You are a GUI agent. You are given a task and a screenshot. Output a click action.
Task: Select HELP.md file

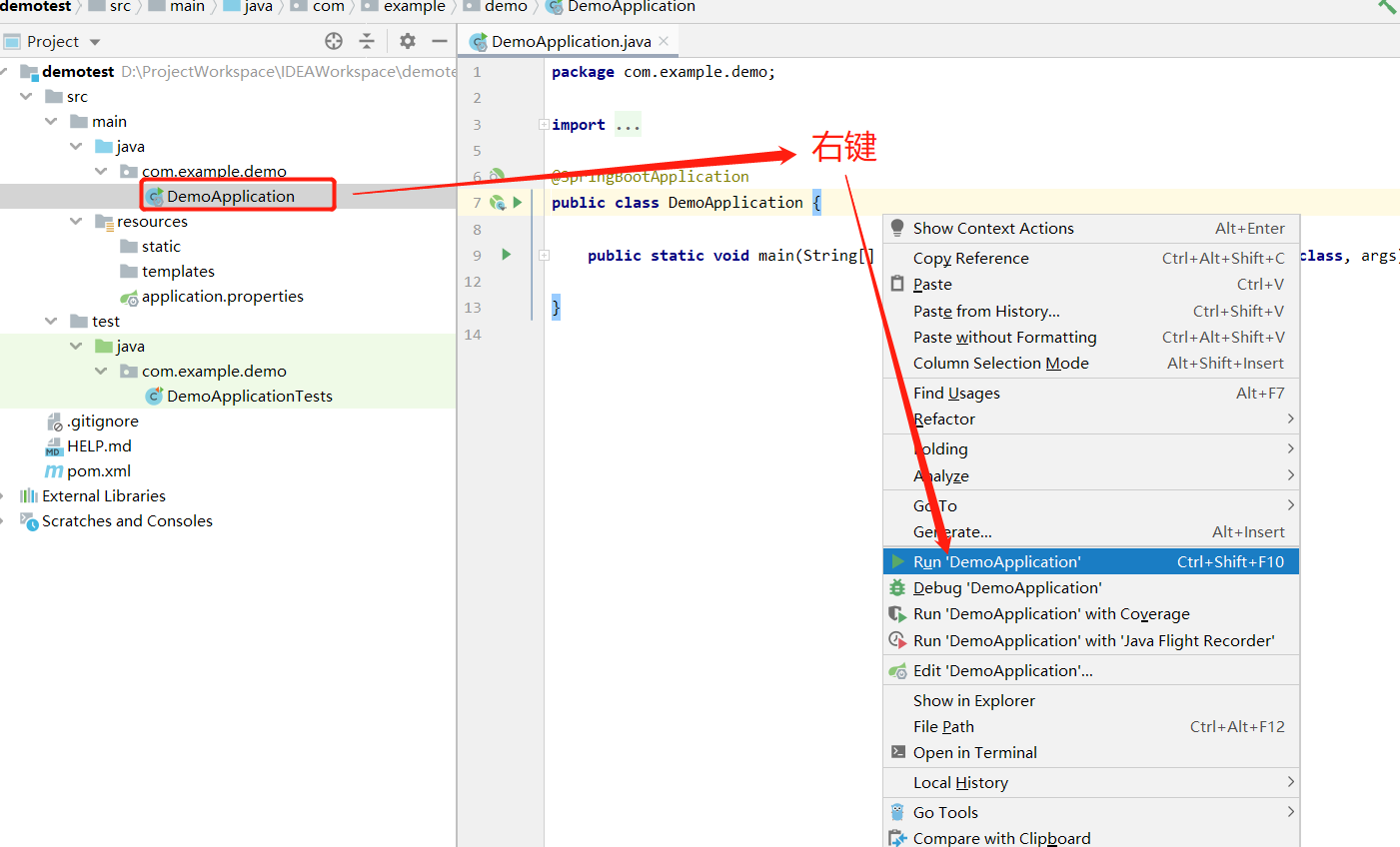[99, 445]
